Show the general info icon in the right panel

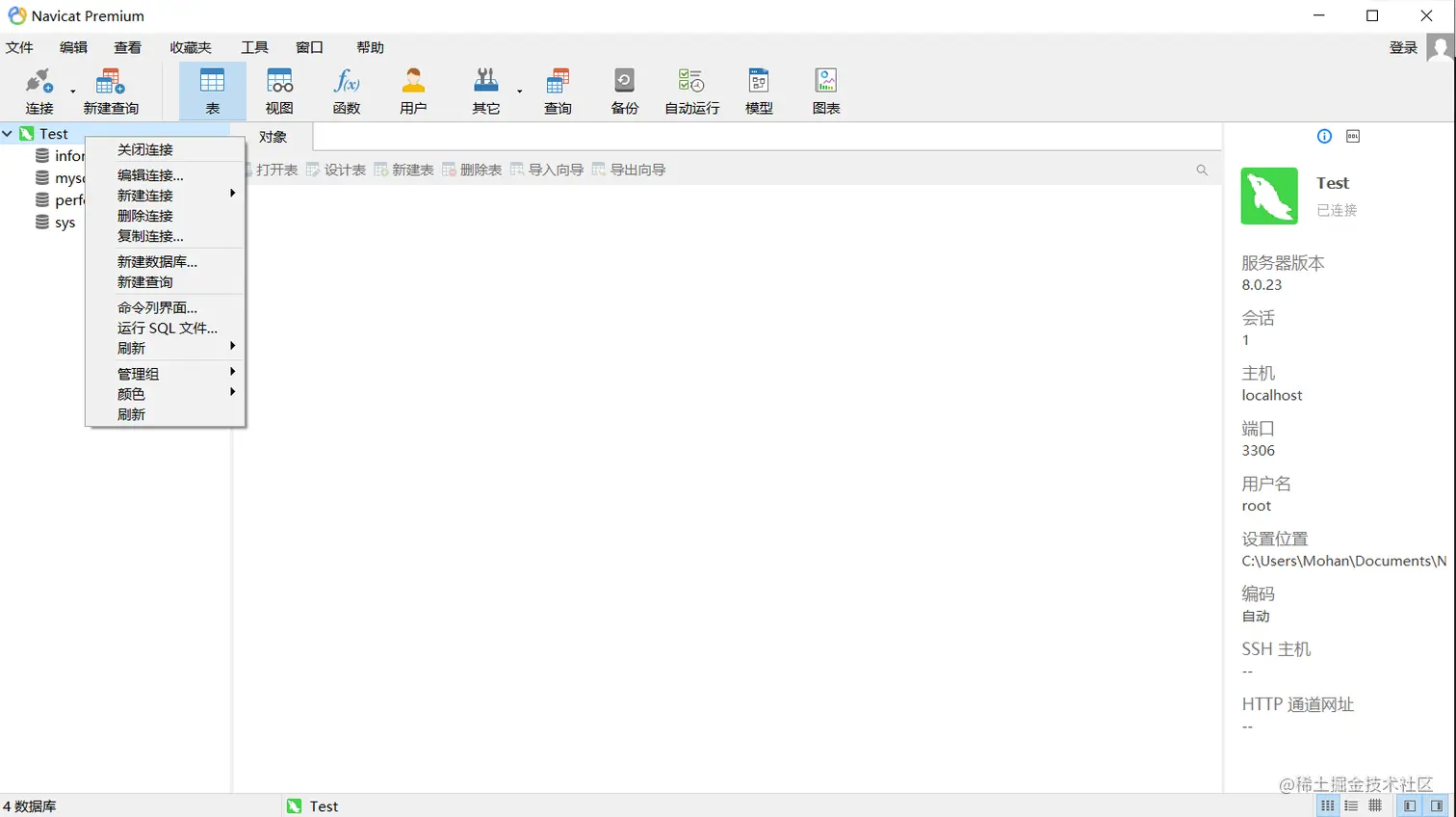click(1324, 136)
